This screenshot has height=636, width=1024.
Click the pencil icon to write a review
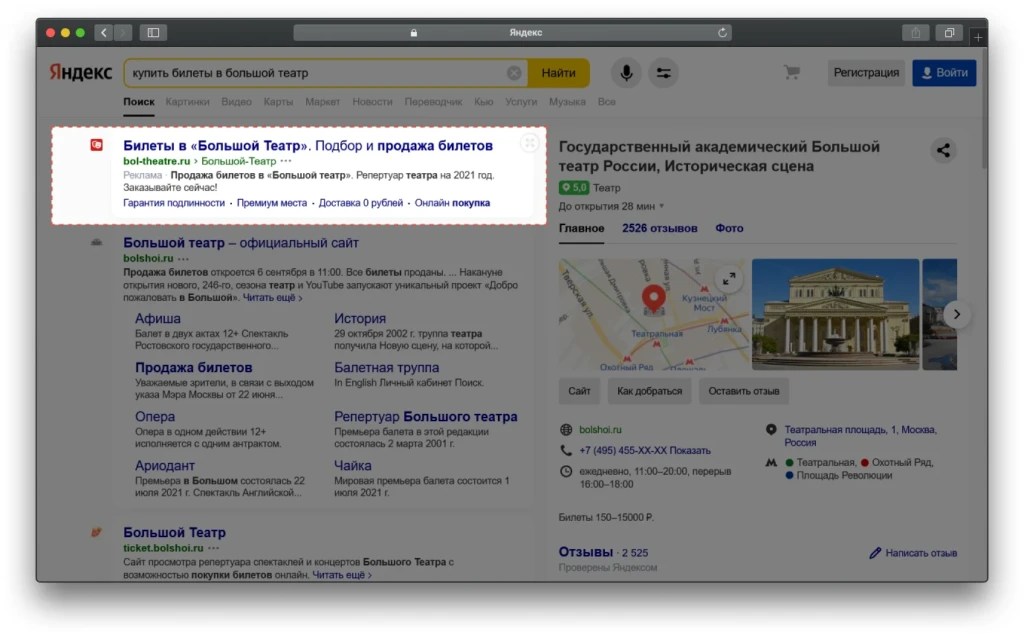[x=875, y=553]
